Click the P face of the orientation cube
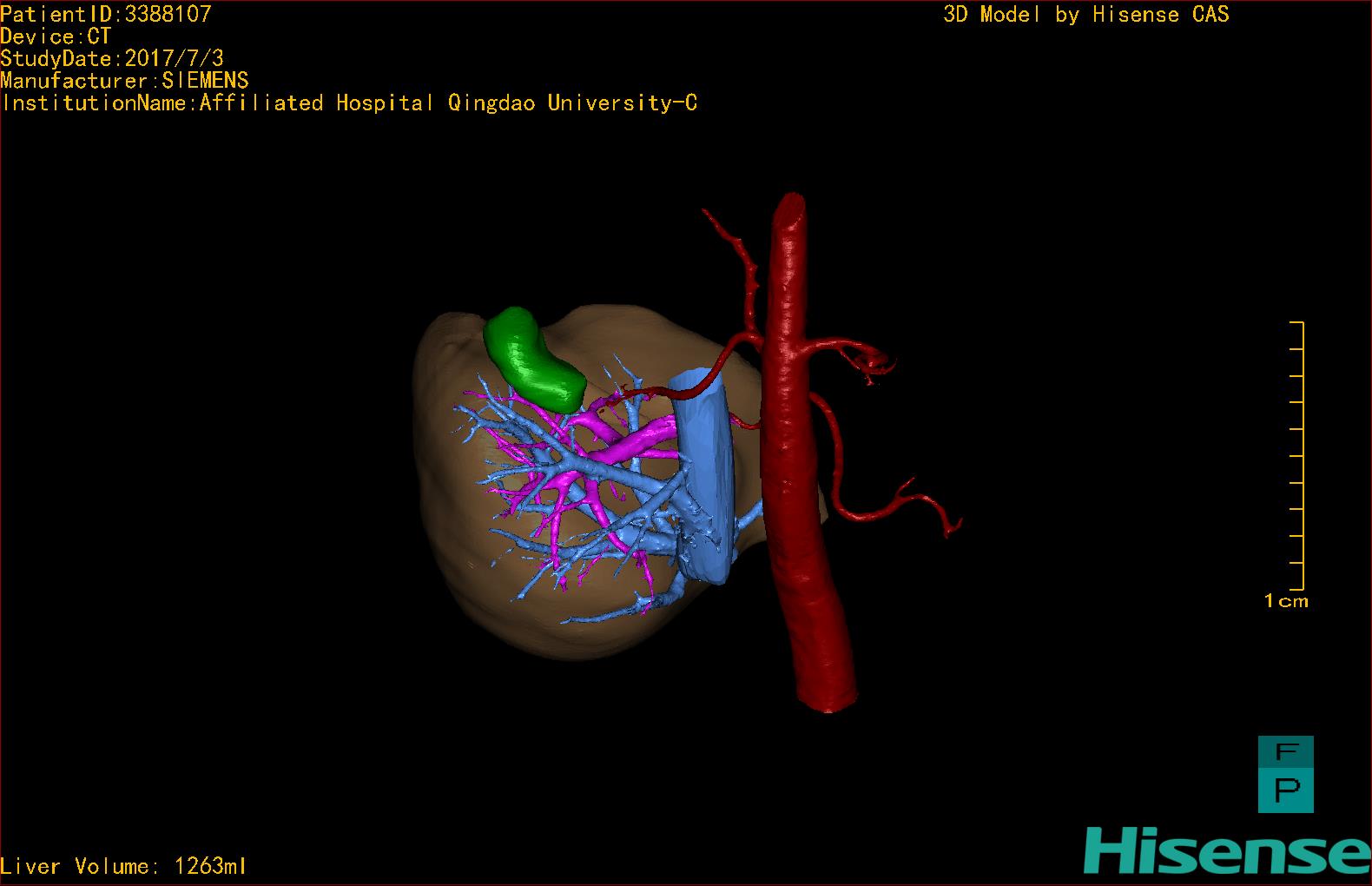The width and height of the screenshot is (1372, 886). (x=1286, y=791)
